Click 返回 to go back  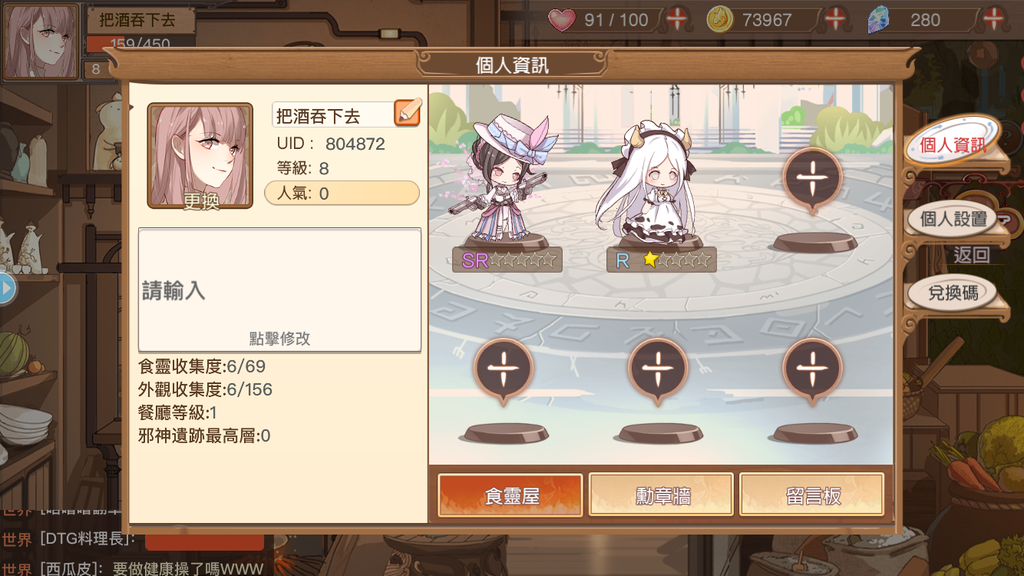[x=971, y=255]
